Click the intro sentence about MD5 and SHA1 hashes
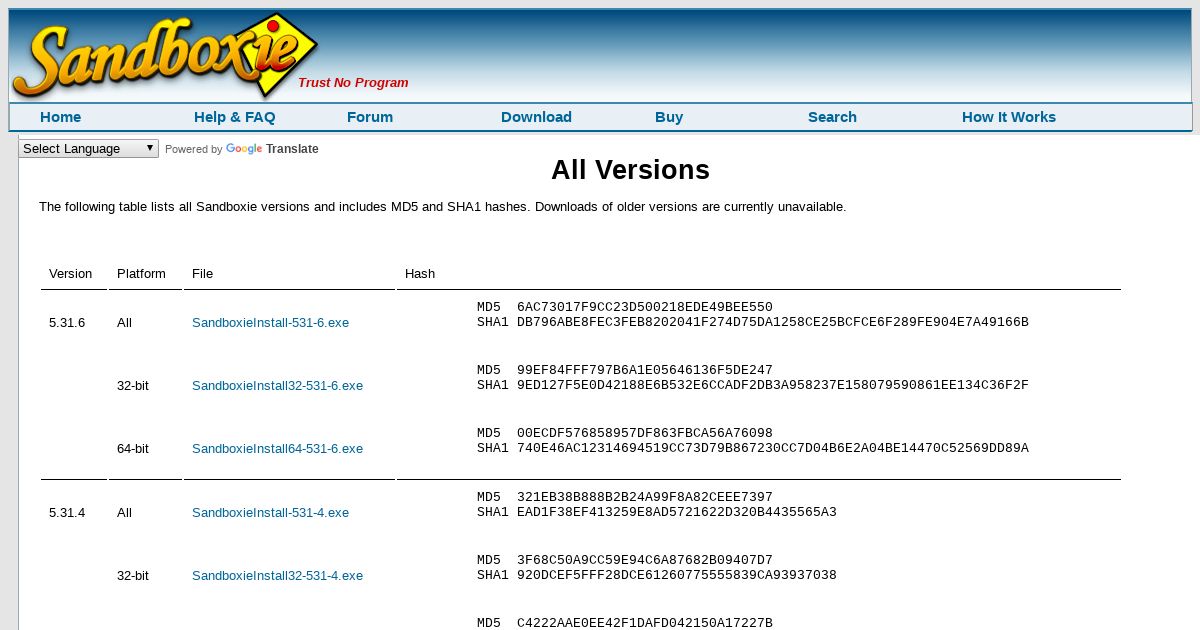 point(443,207)
